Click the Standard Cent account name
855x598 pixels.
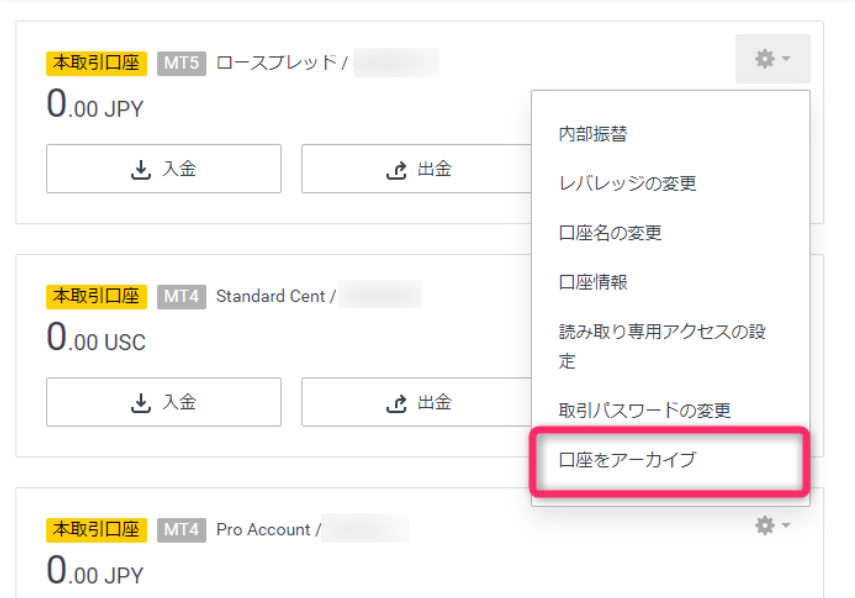(x=270, y=296)
